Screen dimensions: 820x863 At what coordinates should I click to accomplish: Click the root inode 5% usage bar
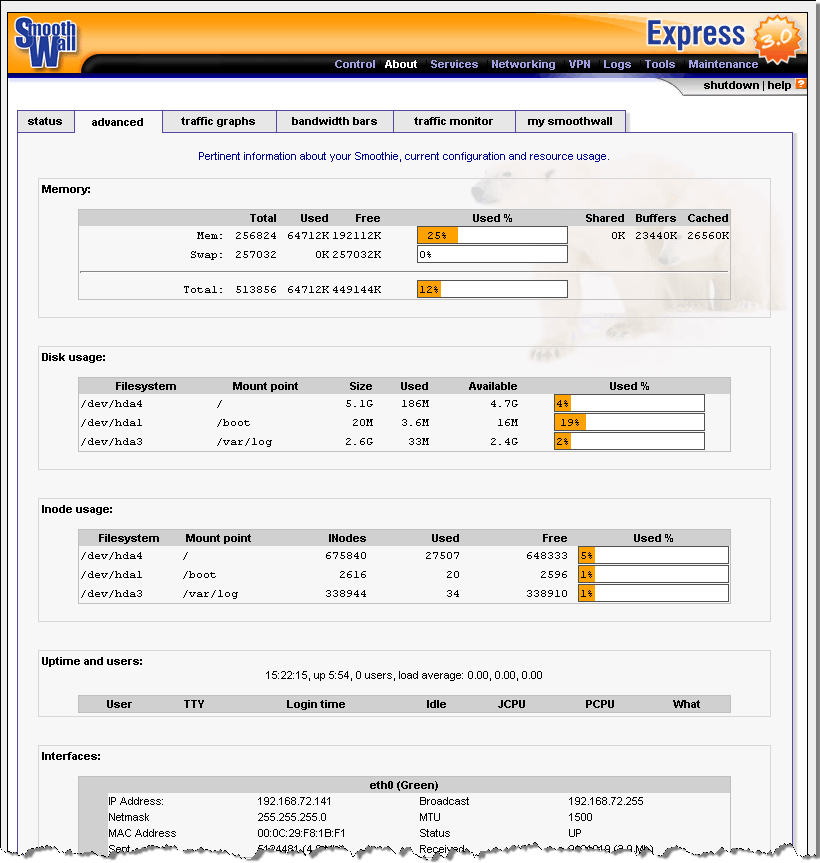click(653, 555)
